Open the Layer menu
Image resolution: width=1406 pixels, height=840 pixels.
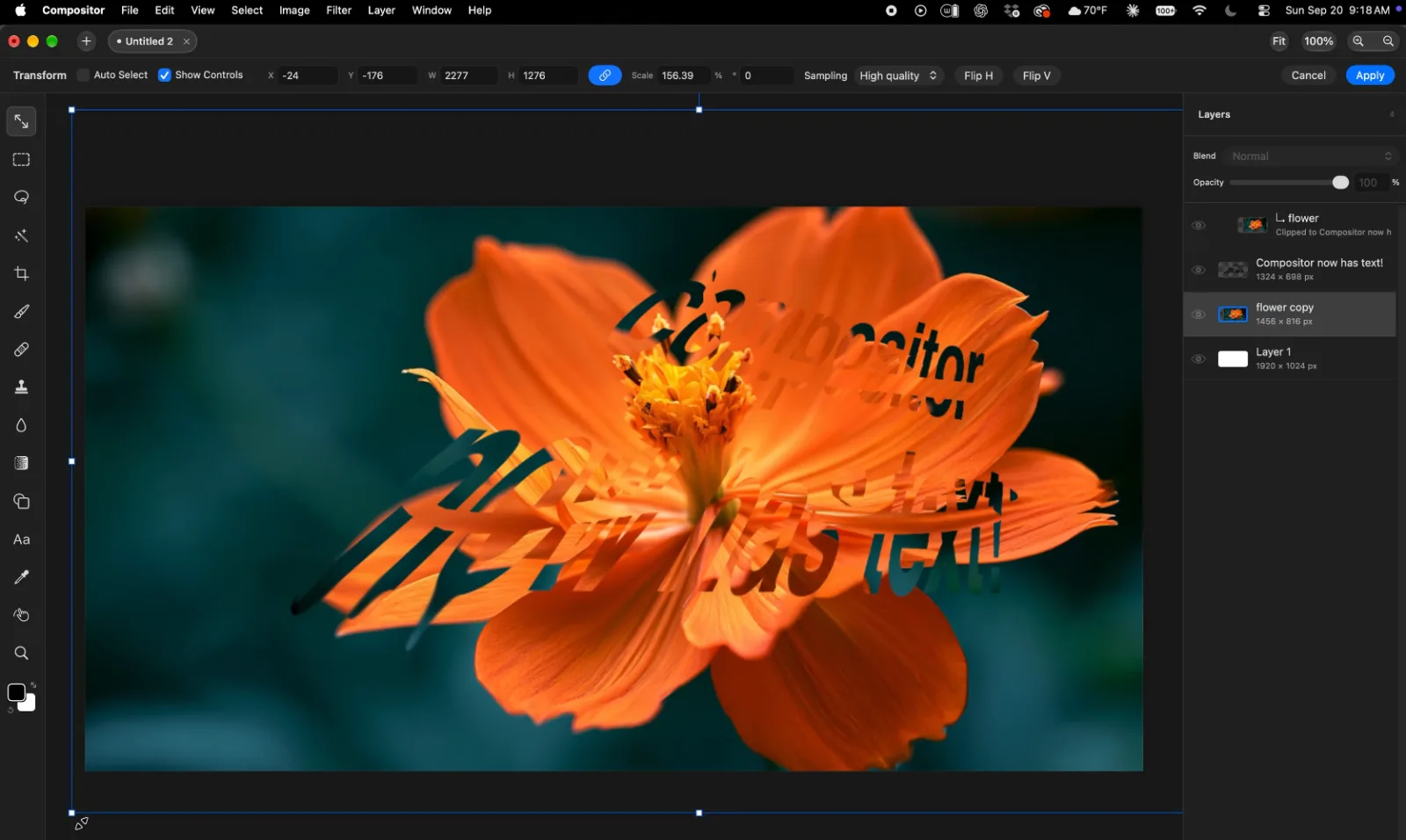(x=381, y=11)
